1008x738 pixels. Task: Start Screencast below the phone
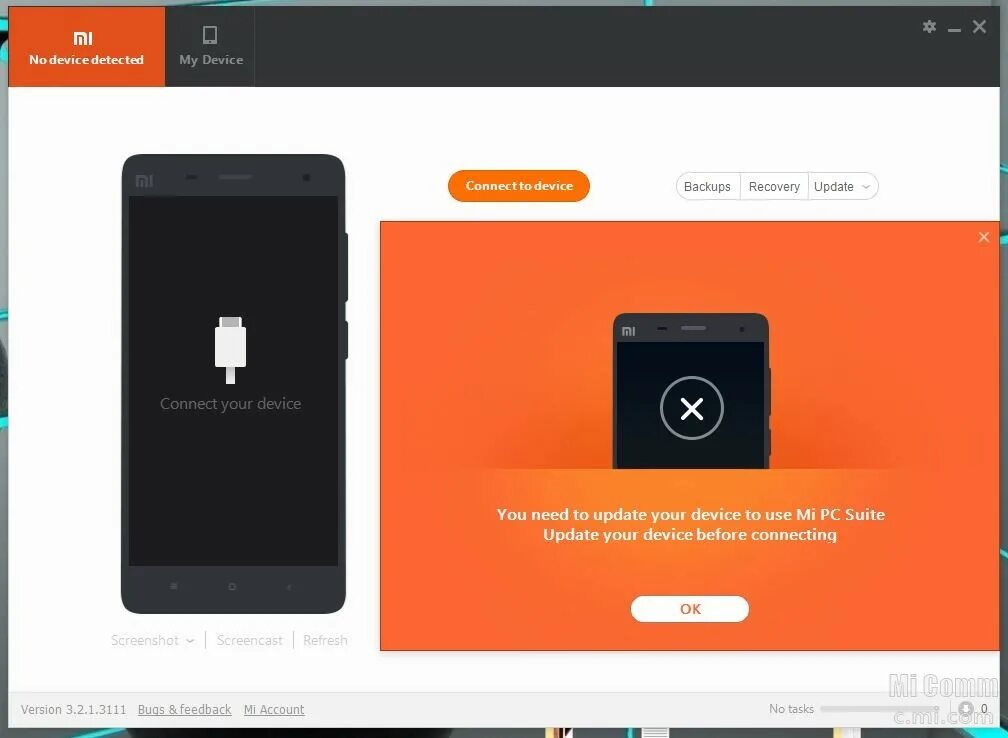(x=249, y=640)
